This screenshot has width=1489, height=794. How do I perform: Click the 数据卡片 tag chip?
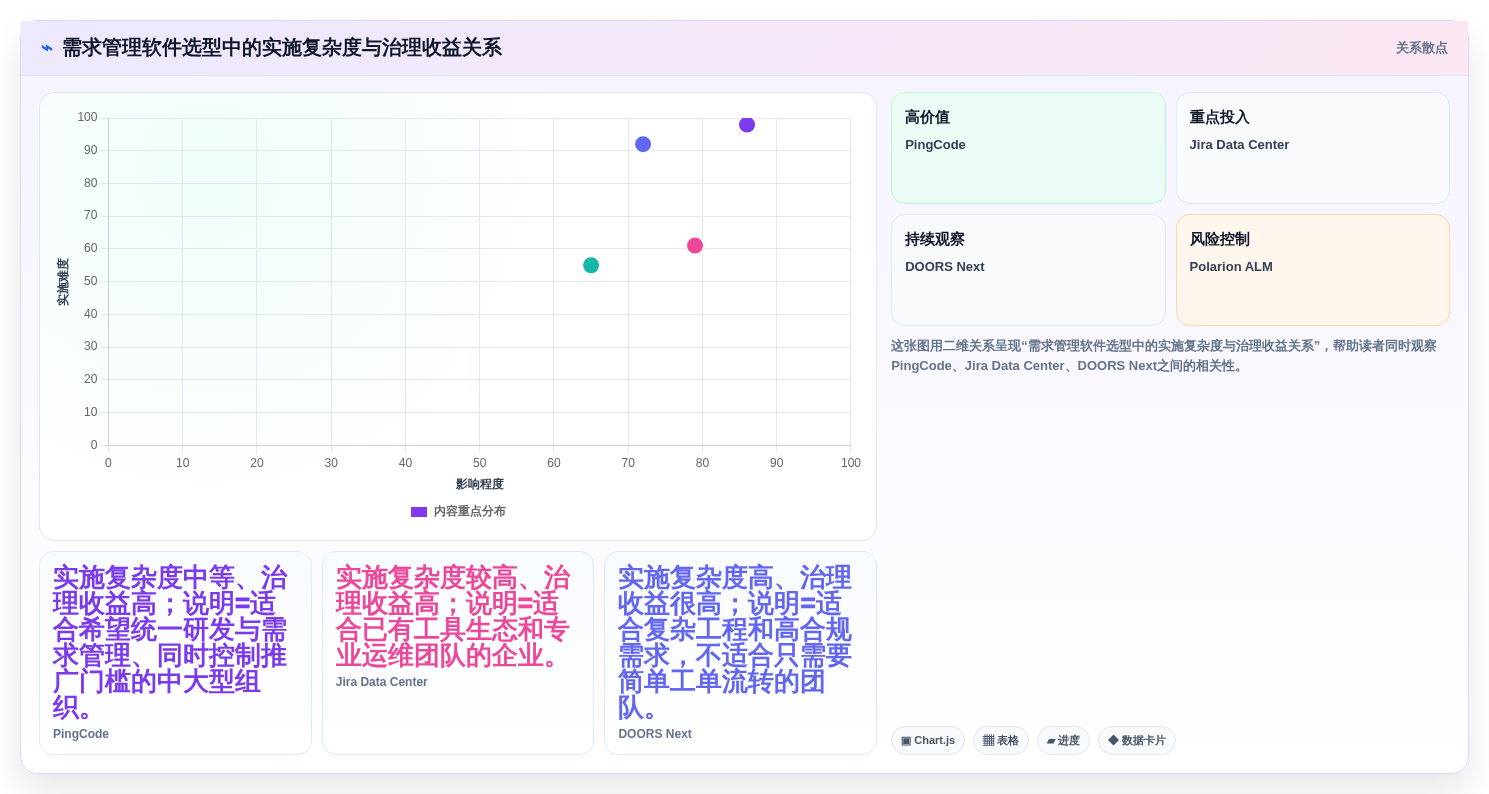1137,741
